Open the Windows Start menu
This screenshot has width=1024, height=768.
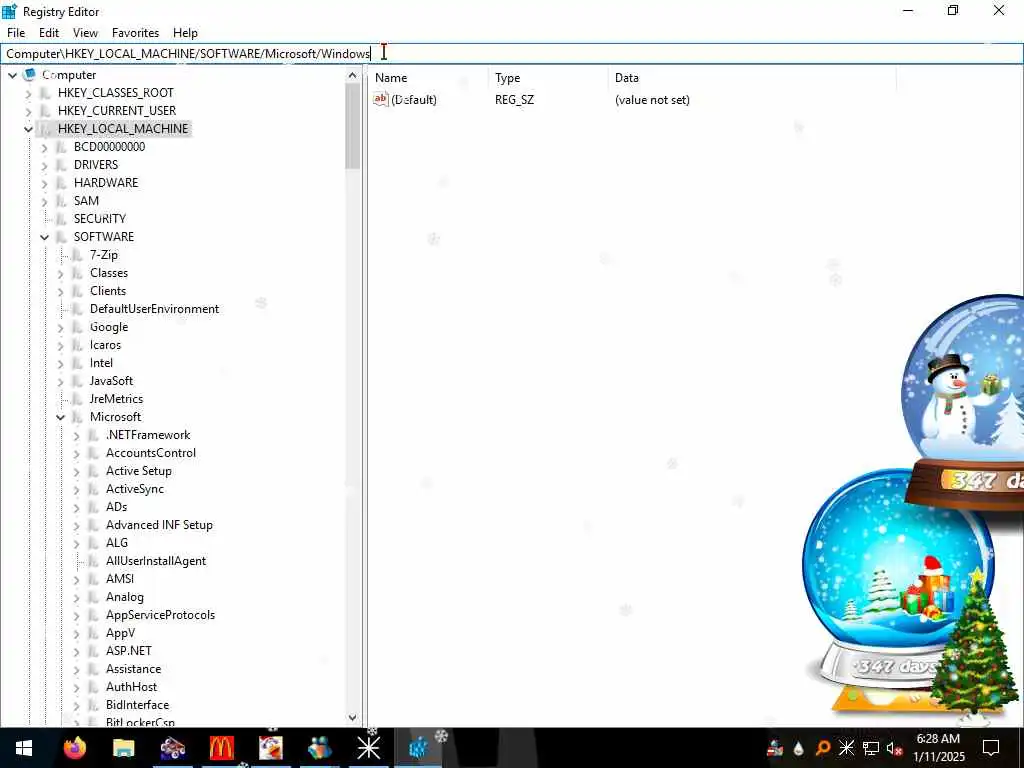[24, 748]
